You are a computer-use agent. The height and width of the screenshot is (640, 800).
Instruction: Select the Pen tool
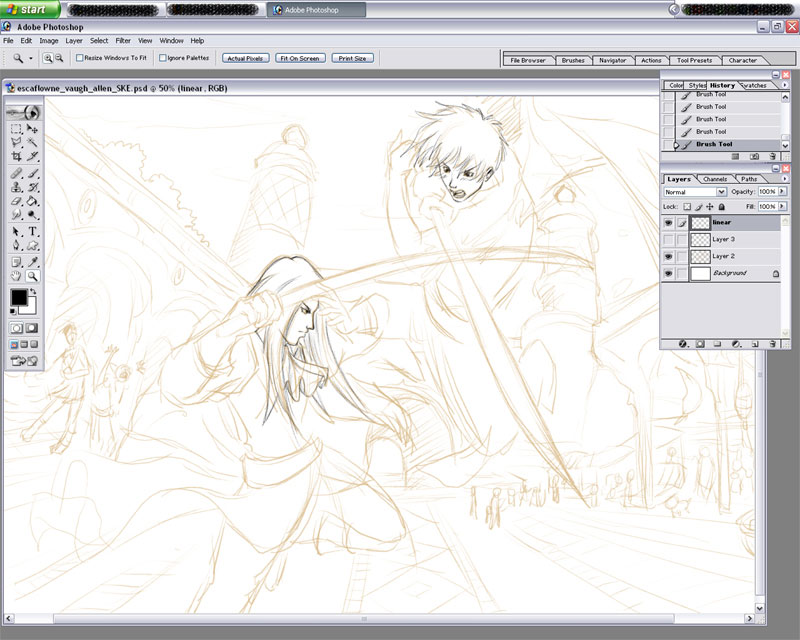[x=17, y=245]
